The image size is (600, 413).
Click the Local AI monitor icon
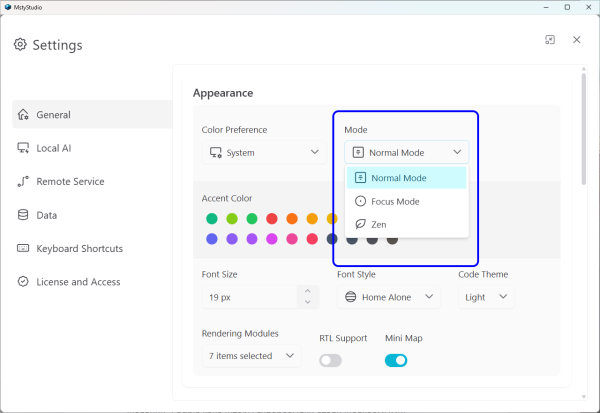(x=23, y=148)
